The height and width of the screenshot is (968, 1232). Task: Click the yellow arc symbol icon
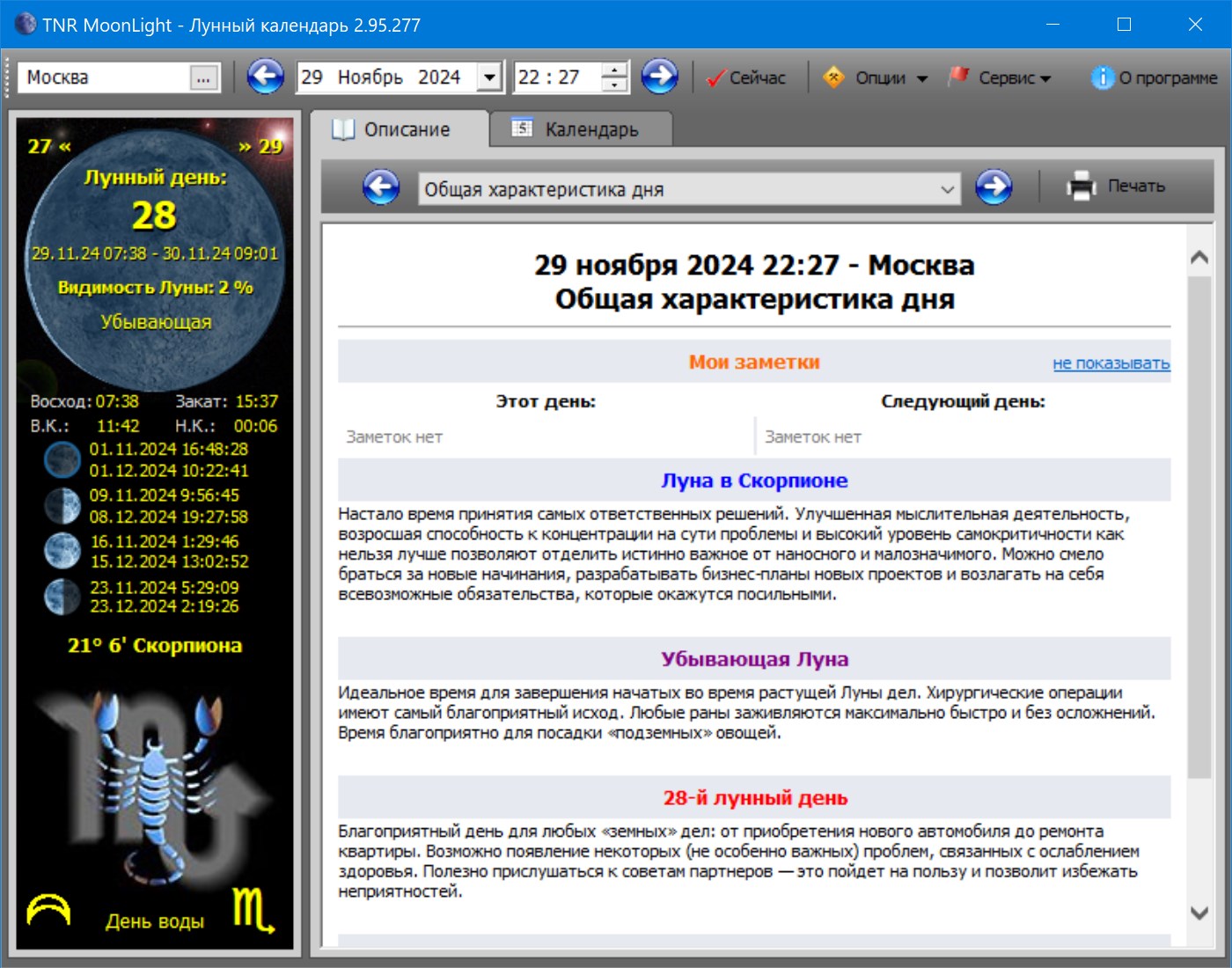pyautogui.click(x=48, y=910)
